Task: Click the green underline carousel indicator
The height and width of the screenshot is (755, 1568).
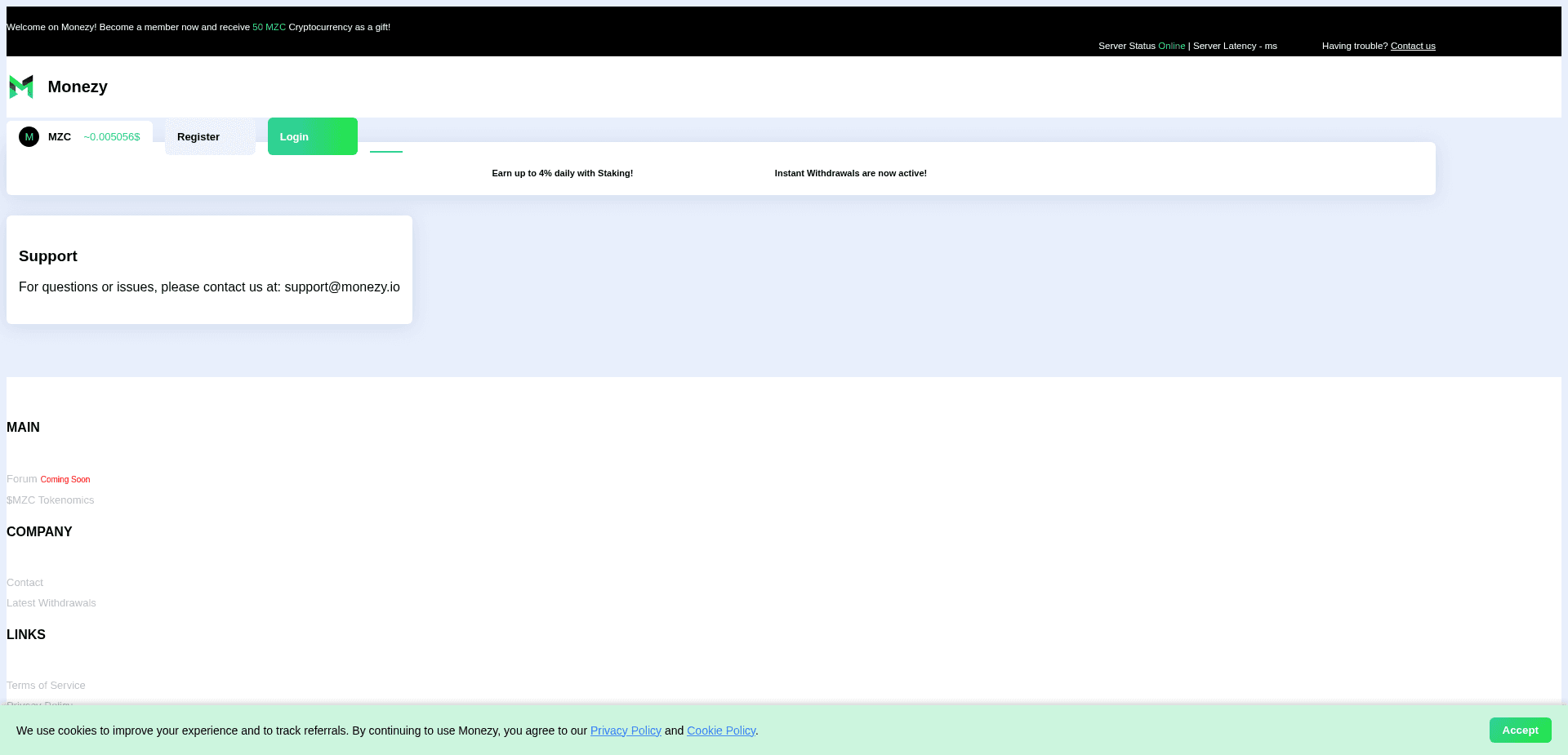Action: click(x=385, y=151)
